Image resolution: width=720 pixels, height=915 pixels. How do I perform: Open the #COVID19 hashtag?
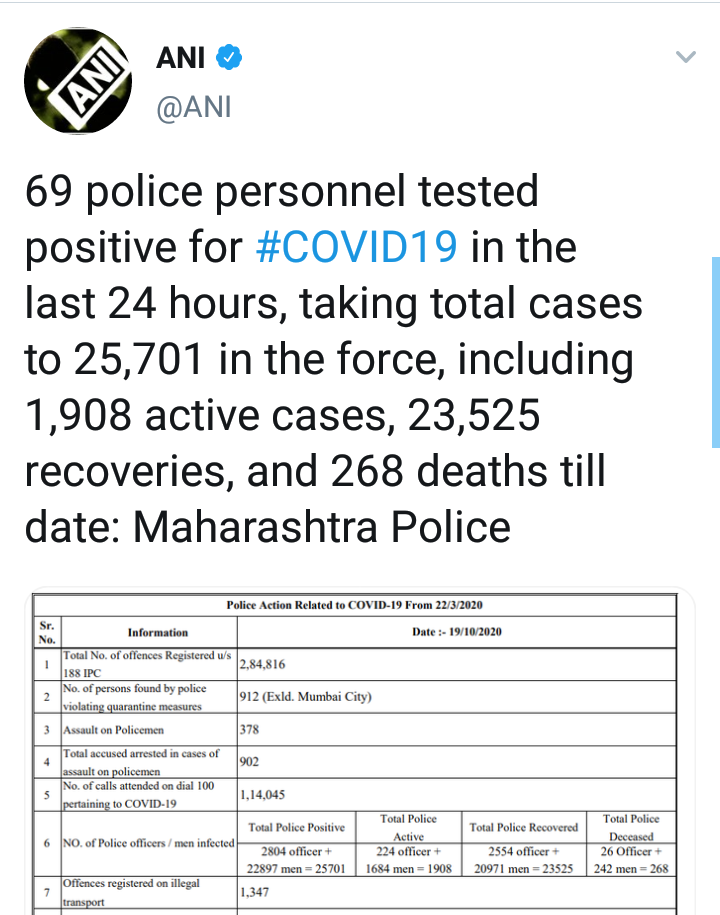coord(357,247)
